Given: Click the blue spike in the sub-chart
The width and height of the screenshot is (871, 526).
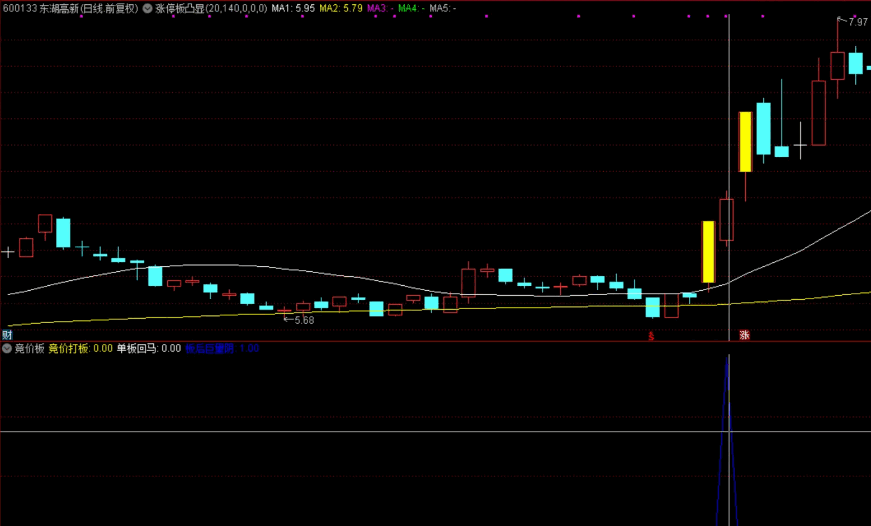Looking at the screenshot, I should coord(727,439).
